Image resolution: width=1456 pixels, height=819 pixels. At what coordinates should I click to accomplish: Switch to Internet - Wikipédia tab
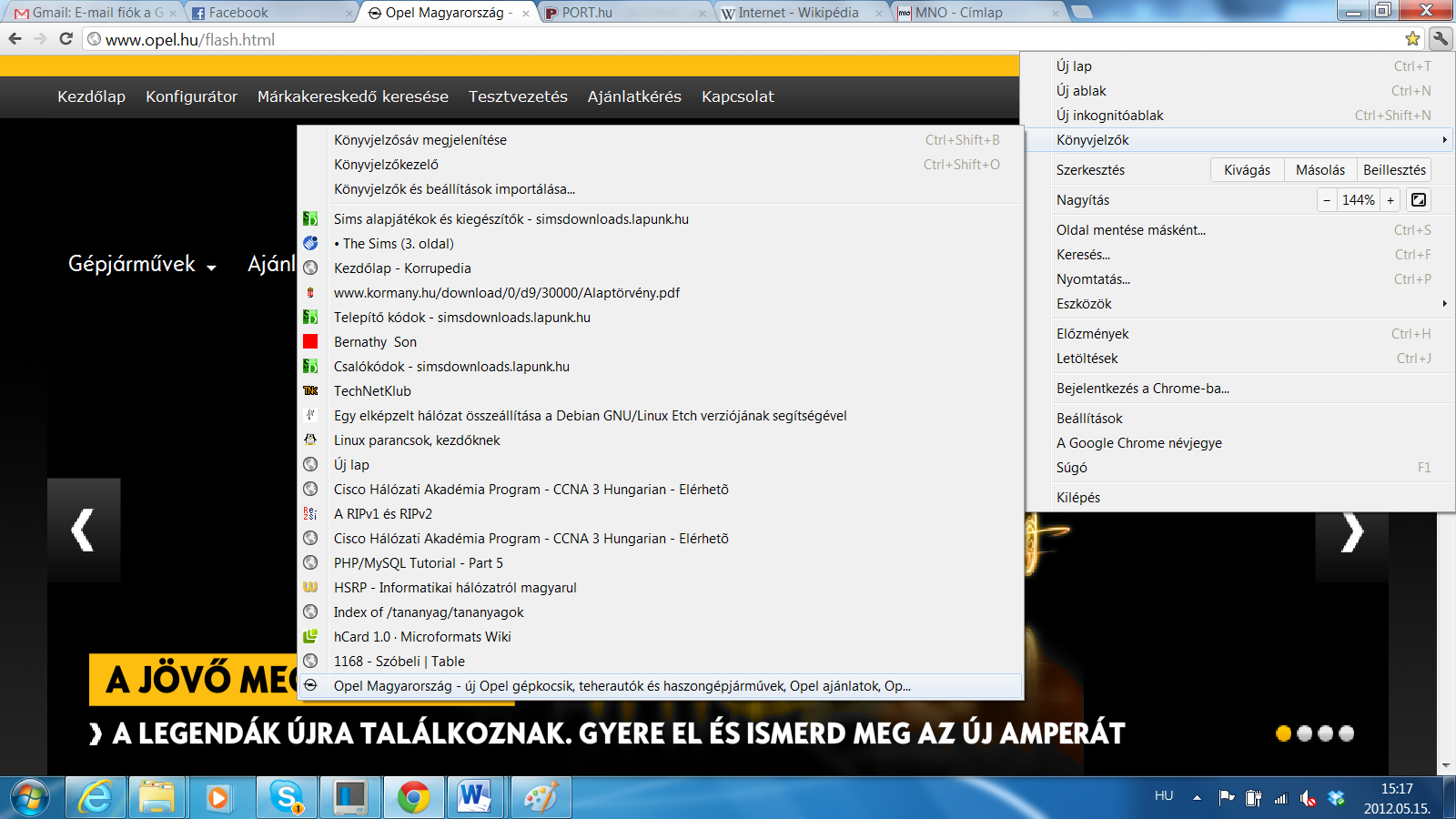point(801,13)
